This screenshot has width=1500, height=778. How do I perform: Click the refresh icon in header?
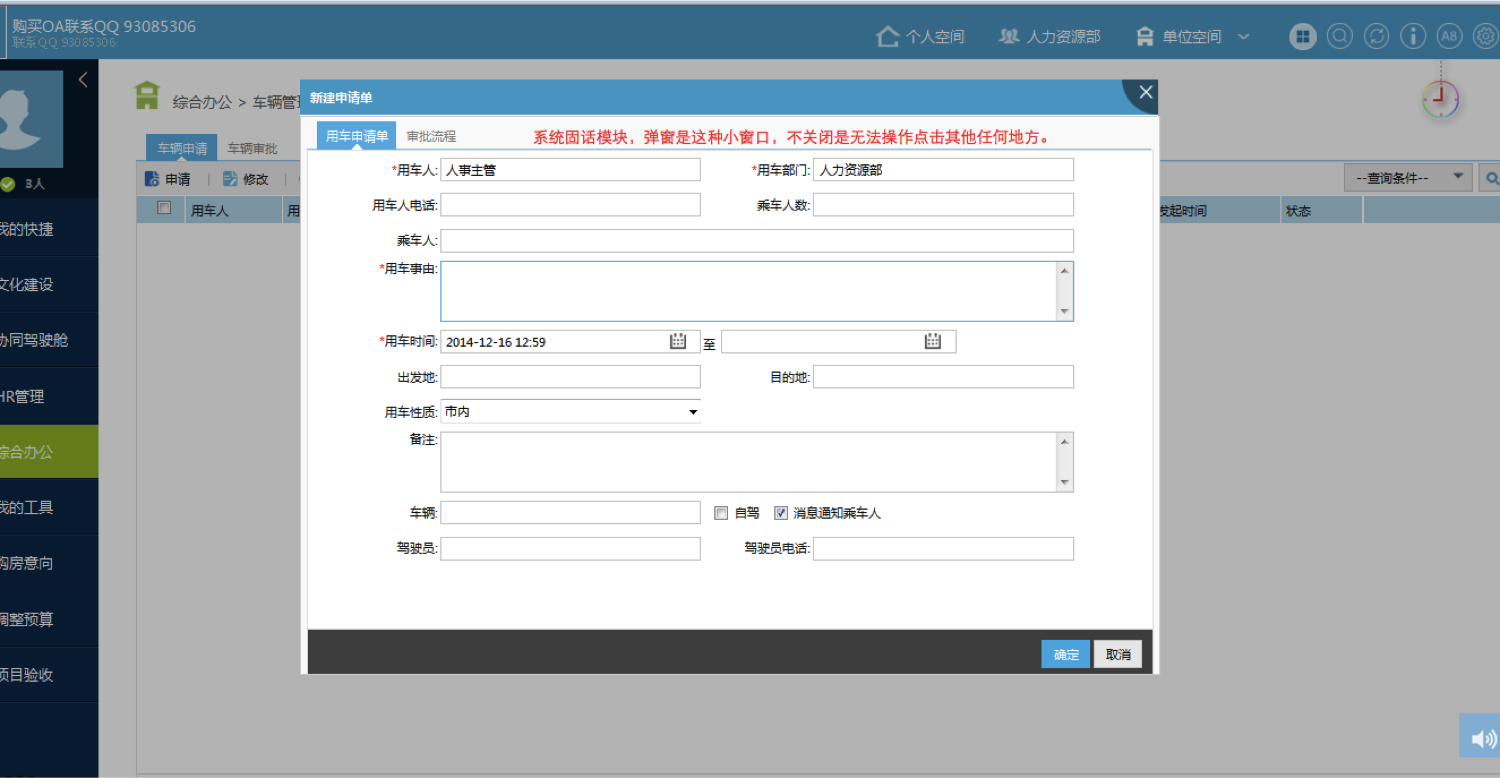1376,37
